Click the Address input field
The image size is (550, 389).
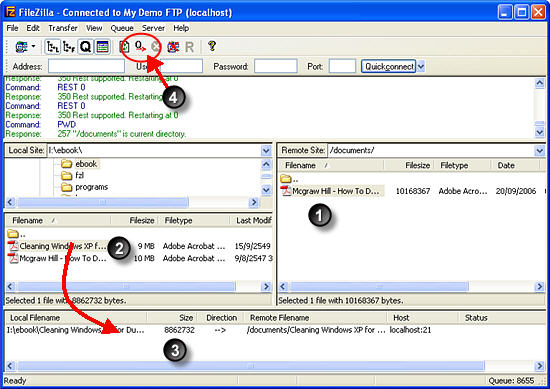pyautogui.click(x=86, y=66)
